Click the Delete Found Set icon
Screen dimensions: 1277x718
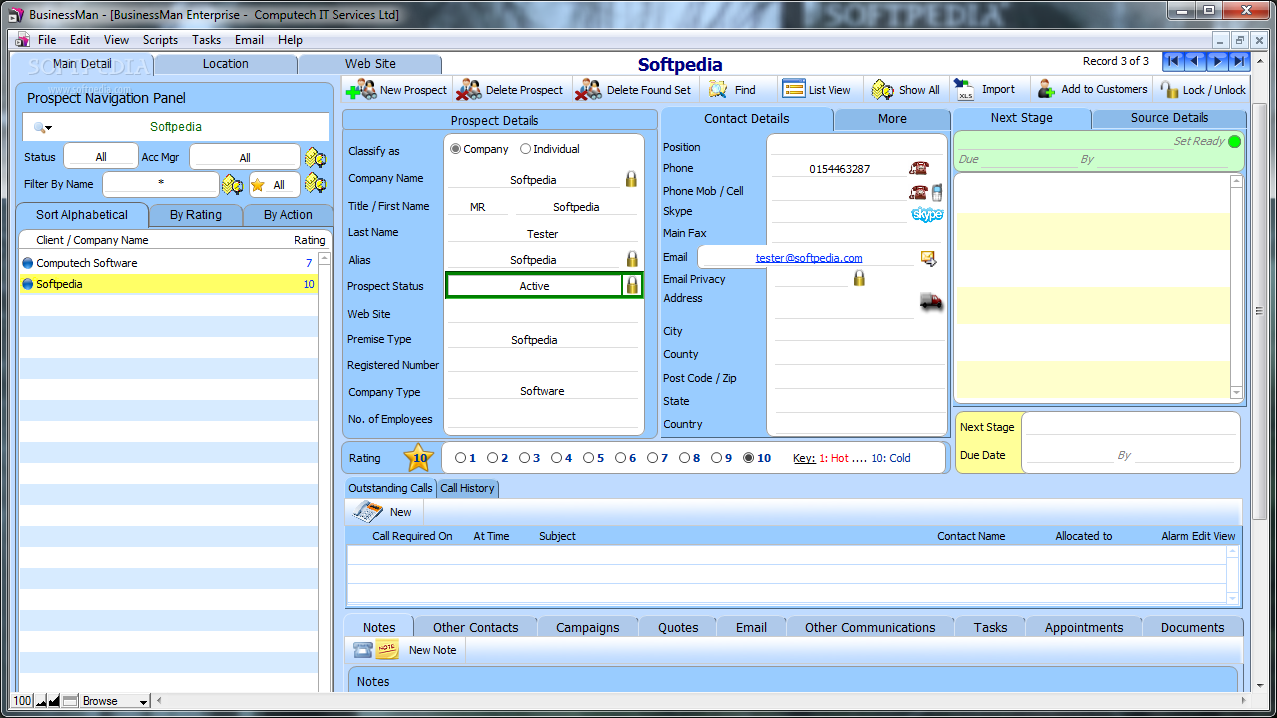pos(589,90)
